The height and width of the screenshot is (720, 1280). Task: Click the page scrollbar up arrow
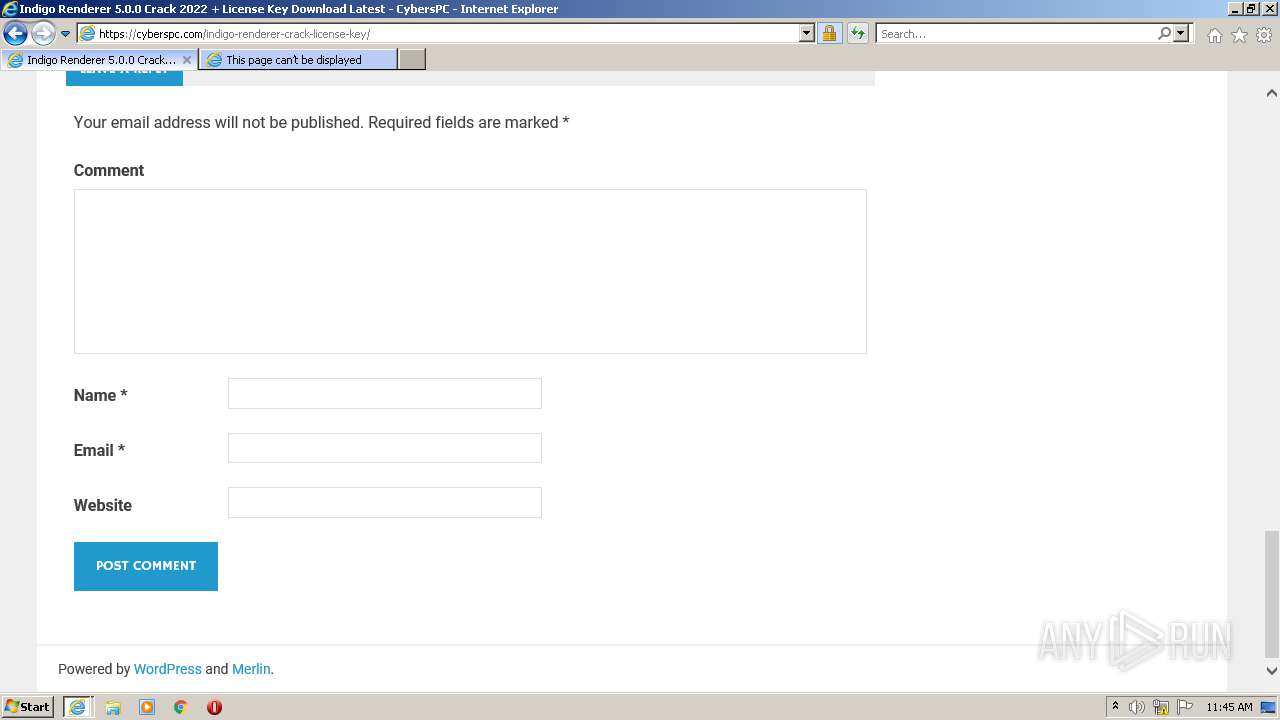tap(1271, 93)
